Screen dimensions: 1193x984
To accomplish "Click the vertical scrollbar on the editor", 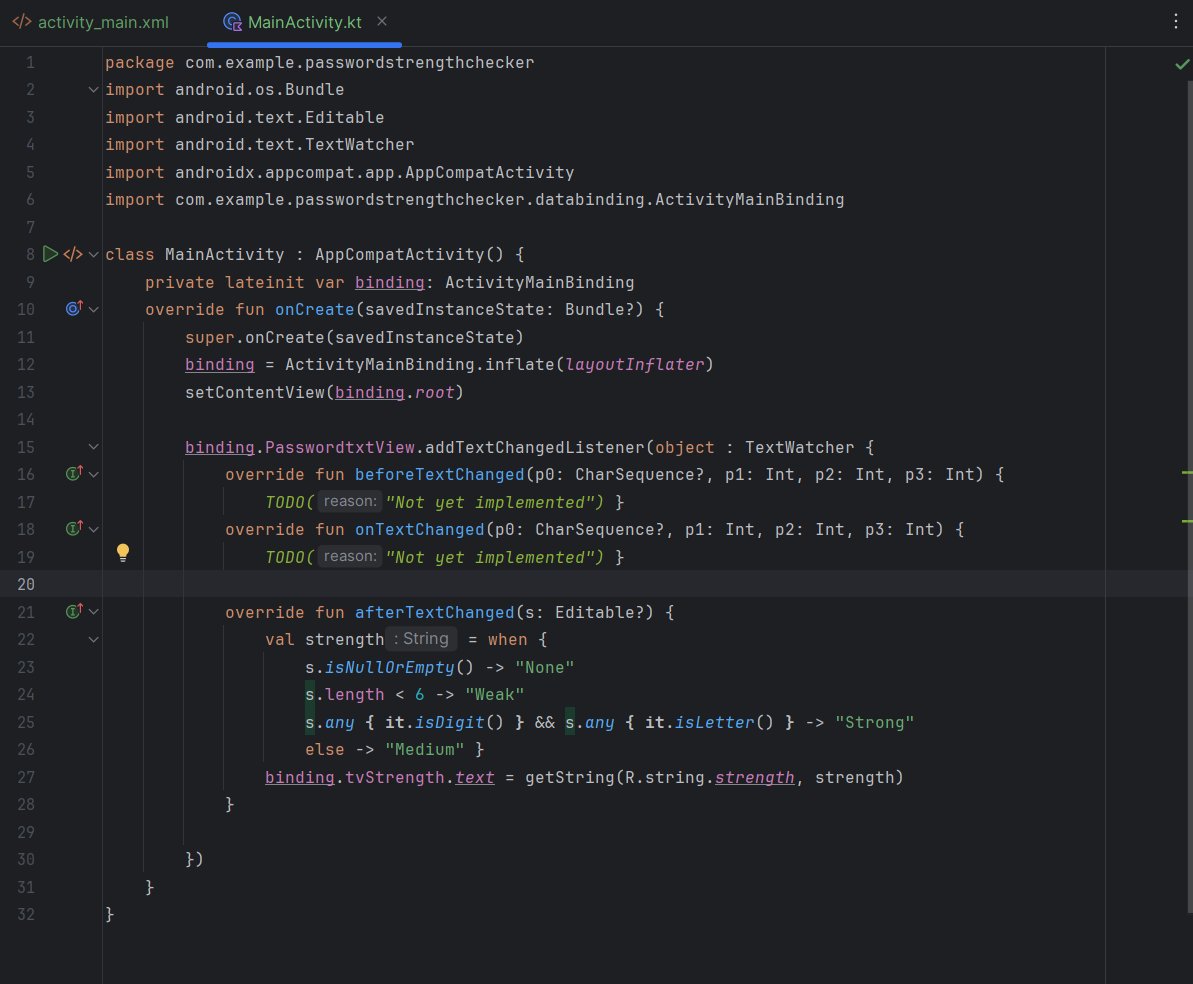I will coord(1189,495).
